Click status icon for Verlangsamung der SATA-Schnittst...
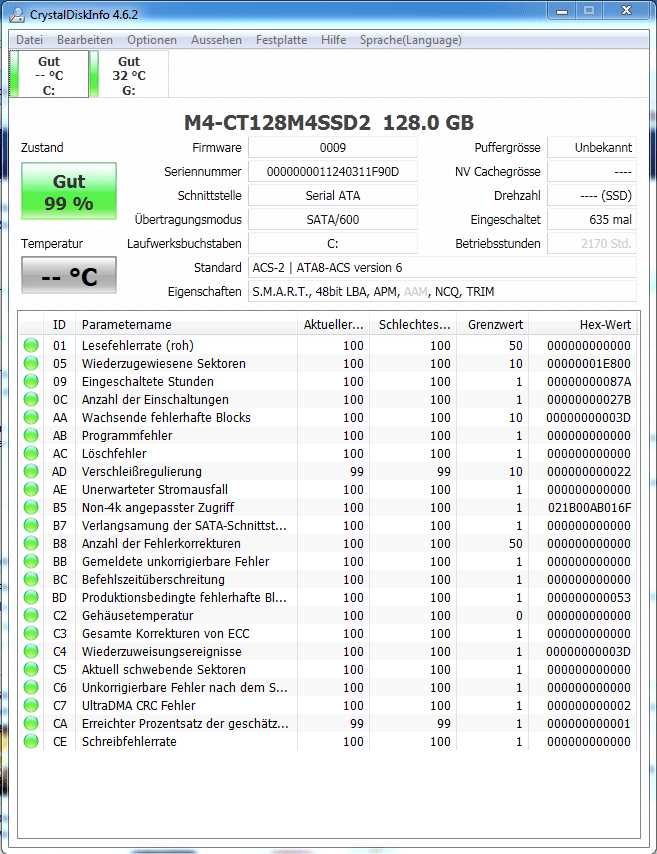657x854 pixels. [x=31, y=525]
